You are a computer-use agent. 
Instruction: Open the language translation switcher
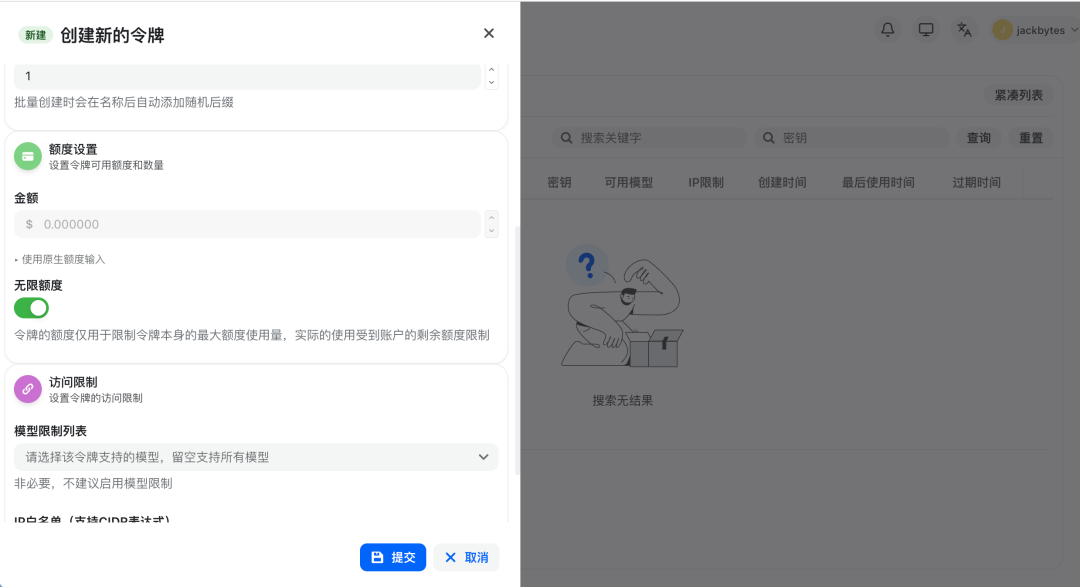pyautogui.click(x=964, y=30)
